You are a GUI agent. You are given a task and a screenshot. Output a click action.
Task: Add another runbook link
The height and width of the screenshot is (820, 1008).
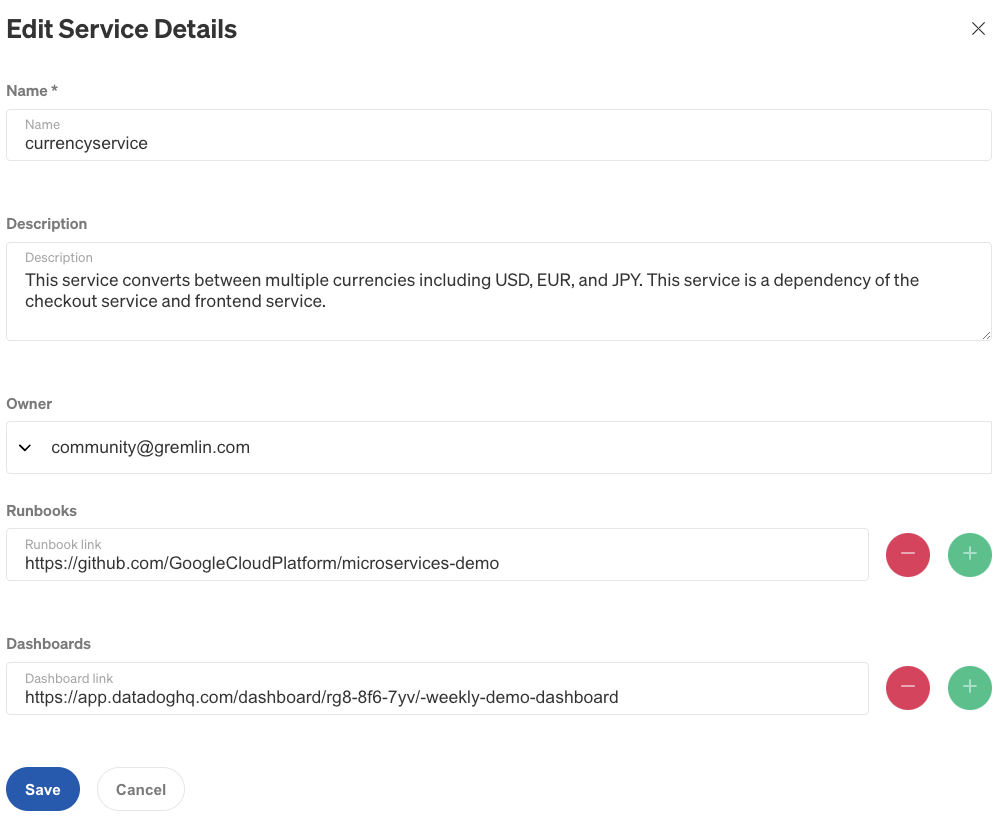point(969,554)
